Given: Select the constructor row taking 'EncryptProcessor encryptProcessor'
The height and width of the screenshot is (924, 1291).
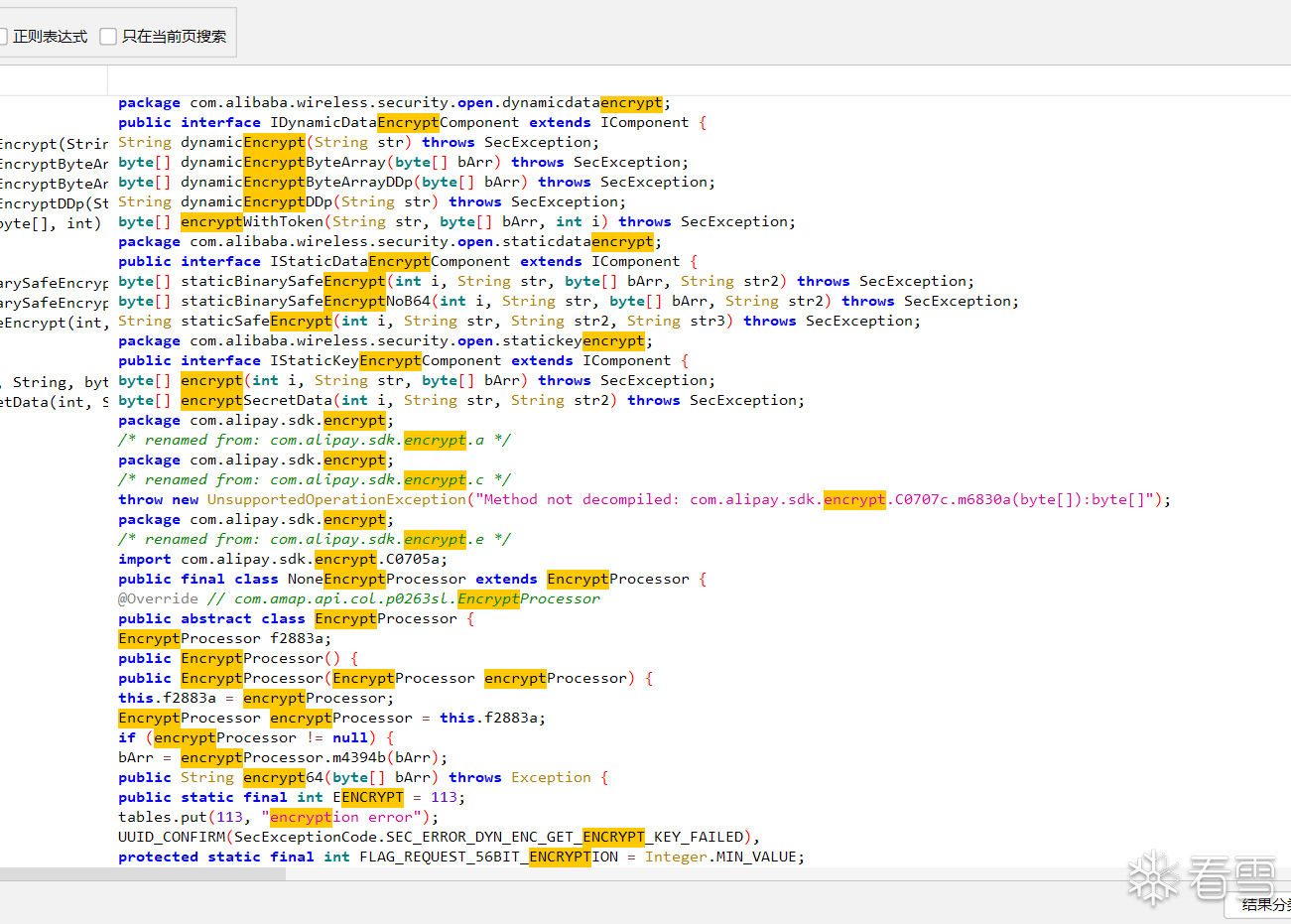Looking at the screenshot, I should 385,679.
